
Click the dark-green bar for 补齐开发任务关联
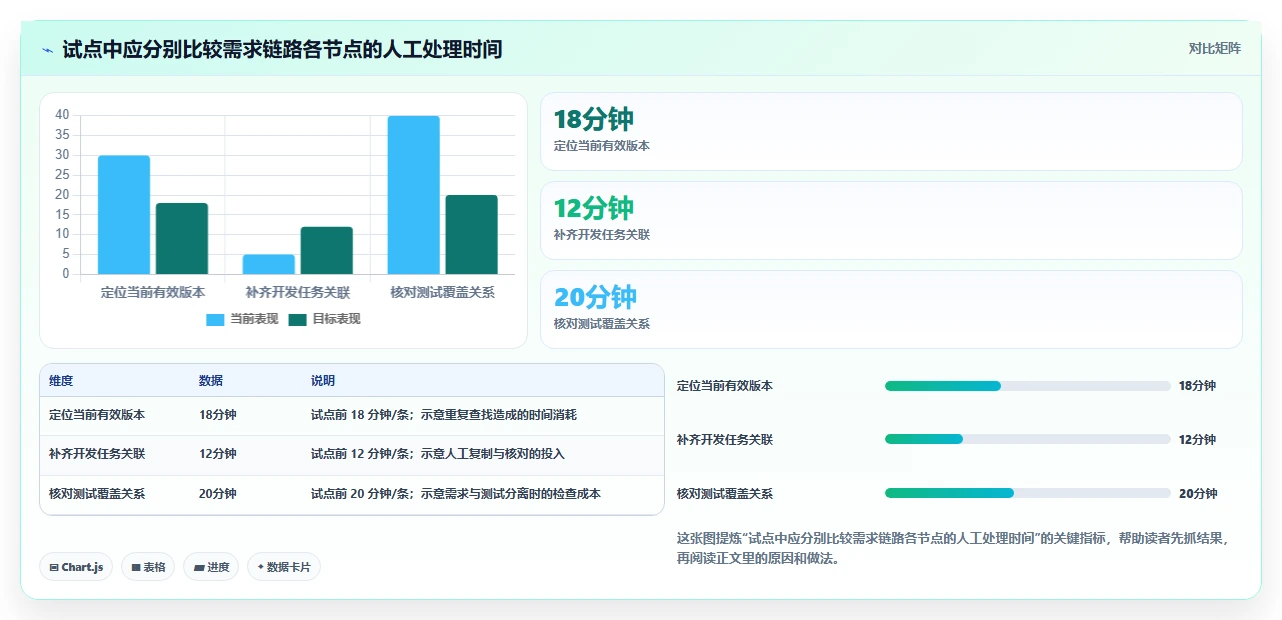(x=327, y=251)
